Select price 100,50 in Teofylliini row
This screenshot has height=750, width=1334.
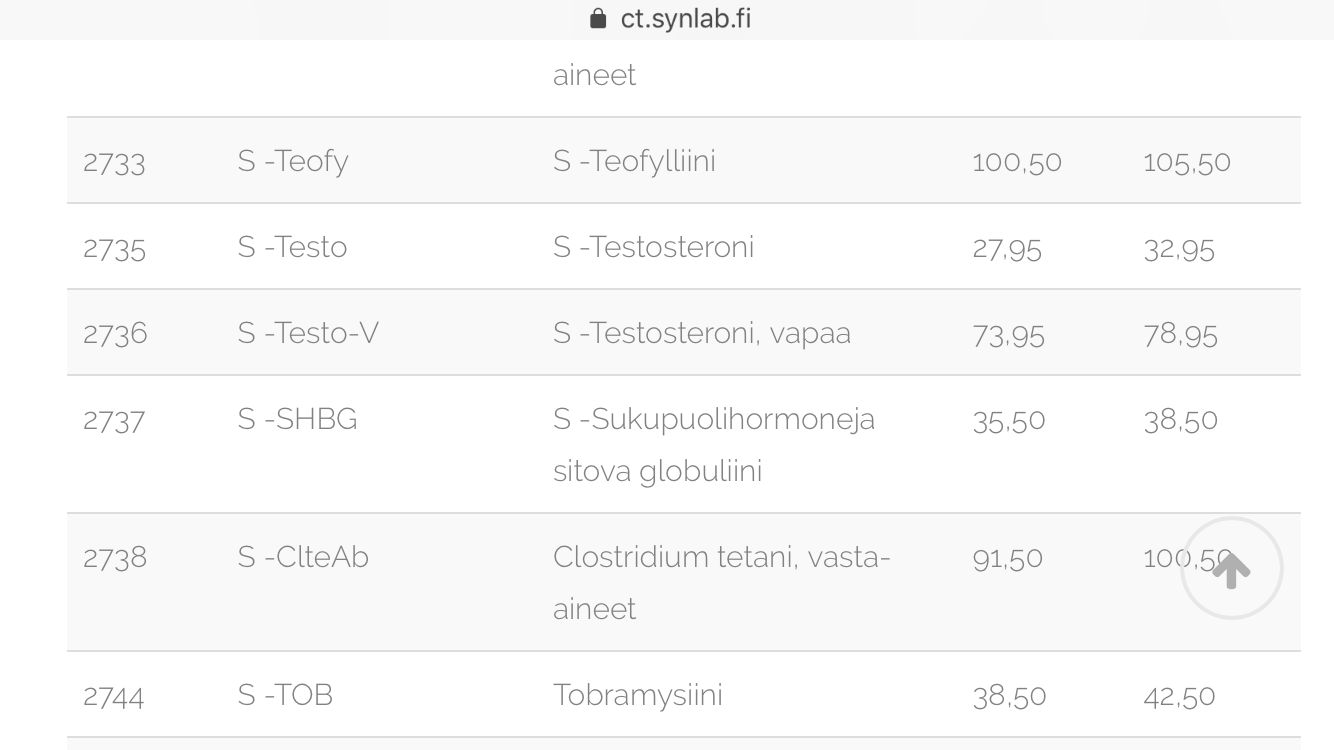(x=1017, y=162)
